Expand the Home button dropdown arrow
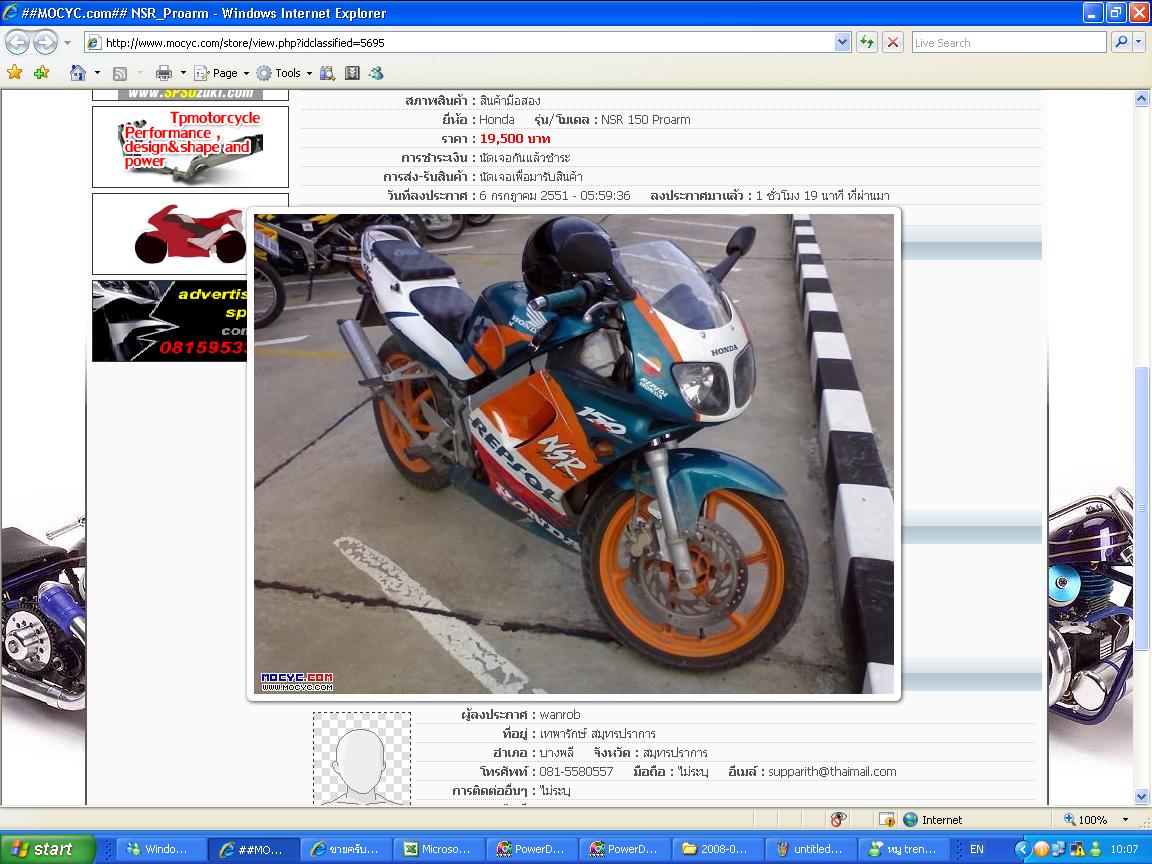This screenshot has height=864, width=1152. pos(97,73)
